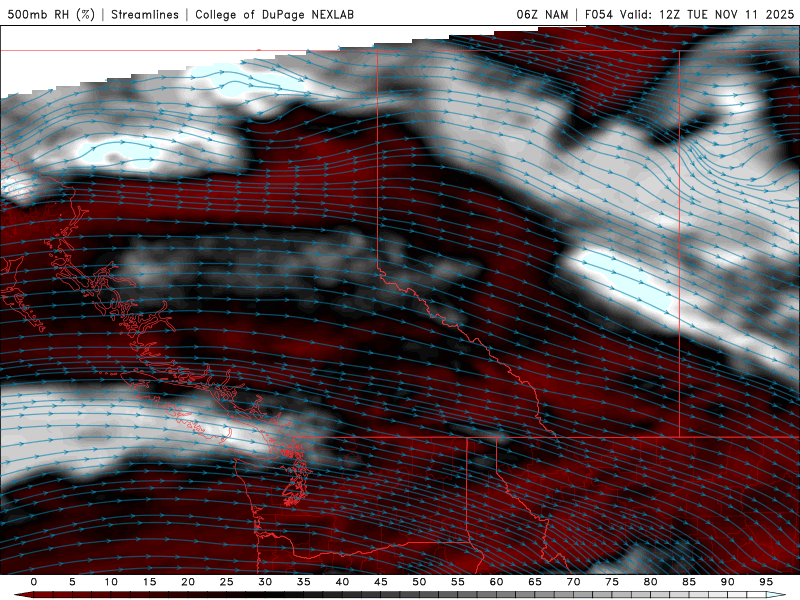Select the "10" color scale label

pyautogui.click(x=111, y=582)
